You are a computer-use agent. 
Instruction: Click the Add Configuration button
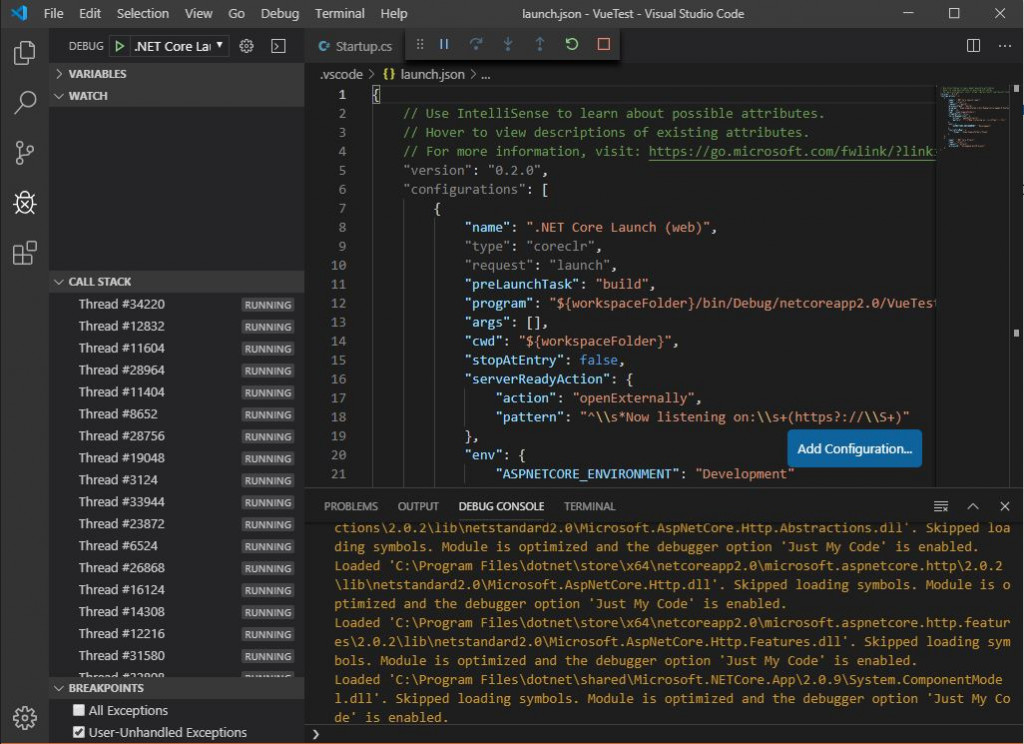pyautogui.click(x=854, y=448)
